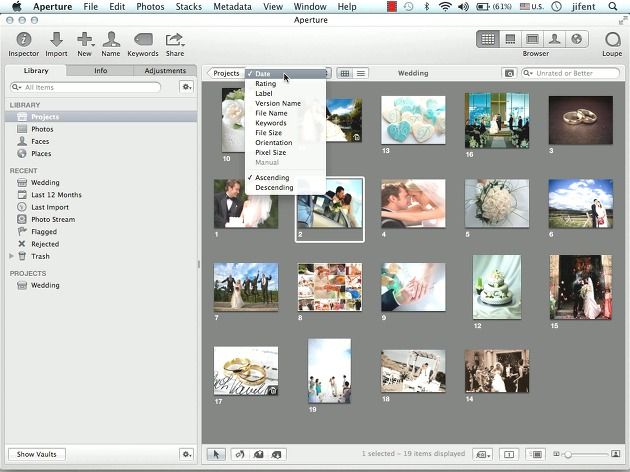Image resolution: width=630 pixels, height=472 pixels.
Task: Switch to Viewer layout icon
Action: [x=532, y=39]
